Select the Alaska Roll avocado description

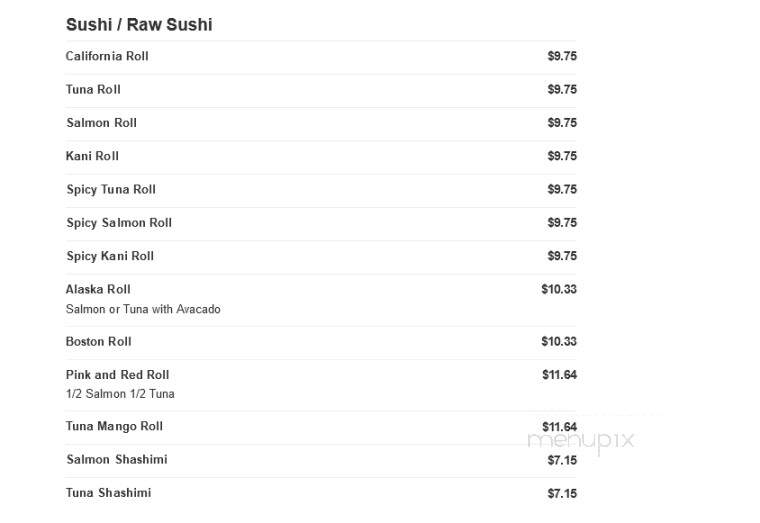(143, 309)
